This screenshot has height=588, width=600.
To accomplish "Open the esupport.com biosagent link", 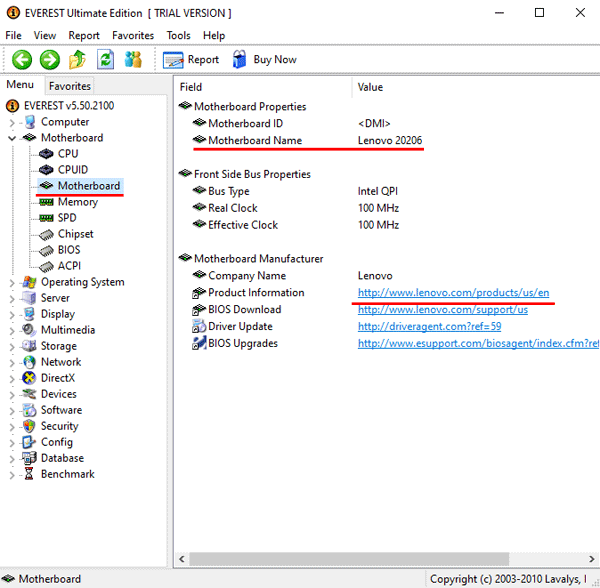I will (x=478, y=343).
